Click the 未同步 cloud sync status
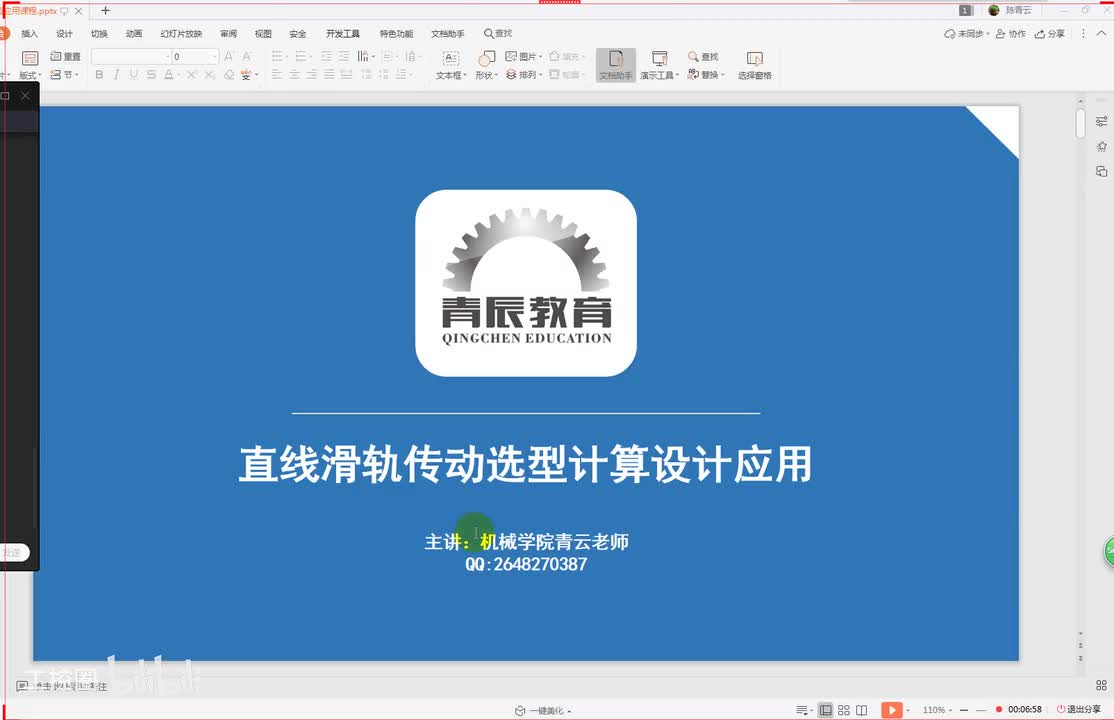 (x=966, y=33)
